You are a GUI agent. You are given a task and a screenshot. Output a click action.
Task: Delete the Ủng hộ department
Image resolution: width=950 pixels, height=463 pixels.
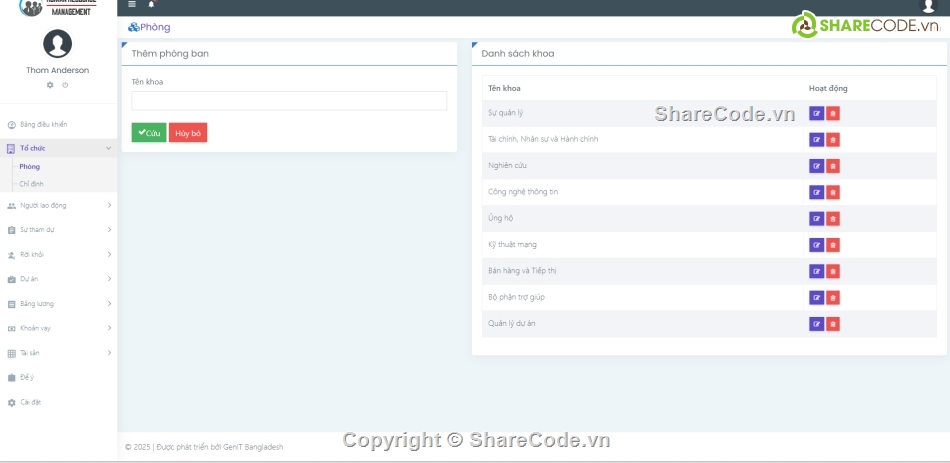point(832,219)
